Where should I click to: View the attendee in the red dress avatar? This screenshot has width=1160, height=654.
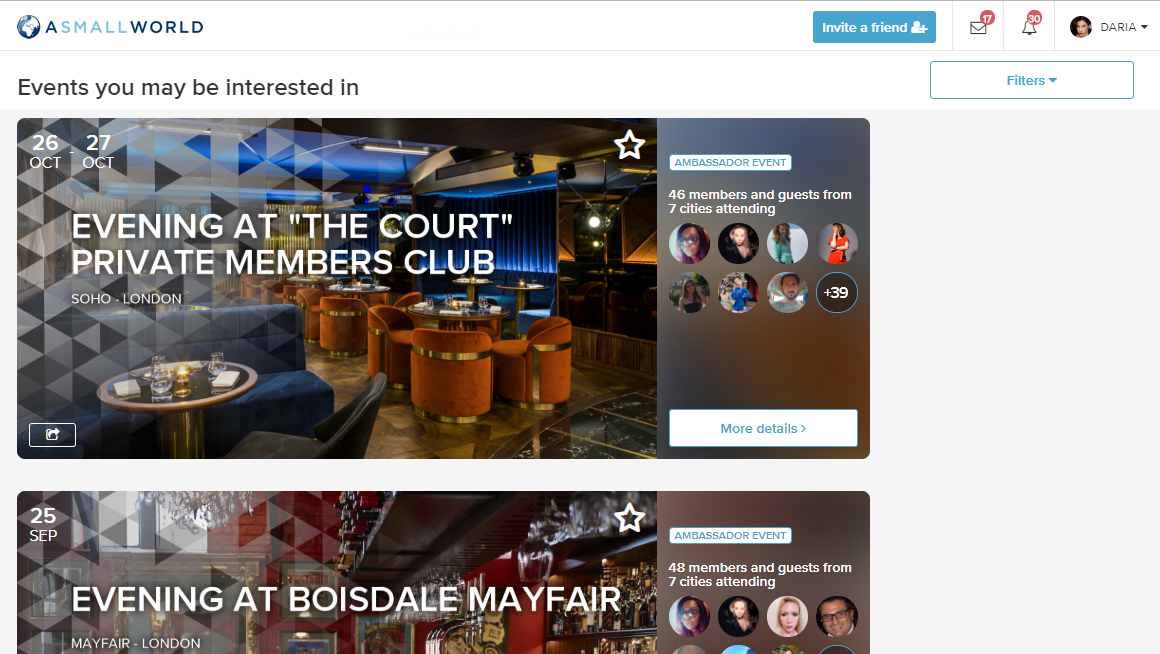point(837,243)
